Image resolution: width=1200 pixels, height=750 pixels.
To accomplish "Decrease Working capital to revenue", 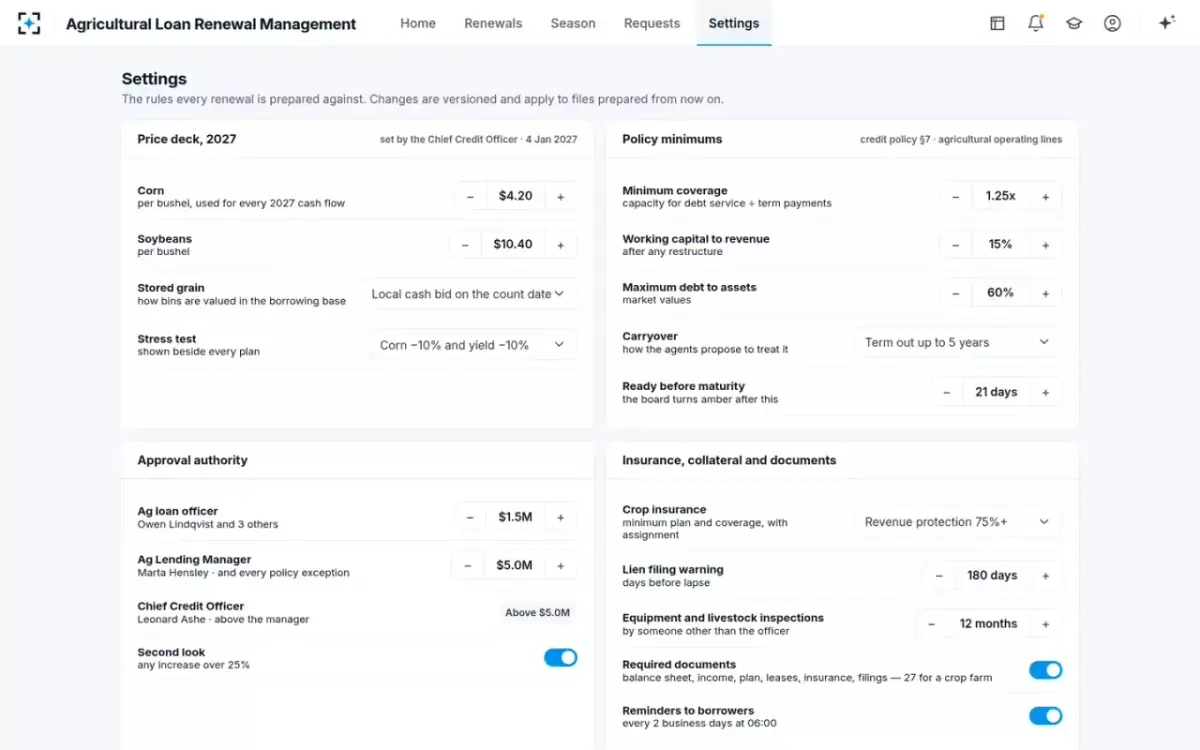I will coord(956,245).
